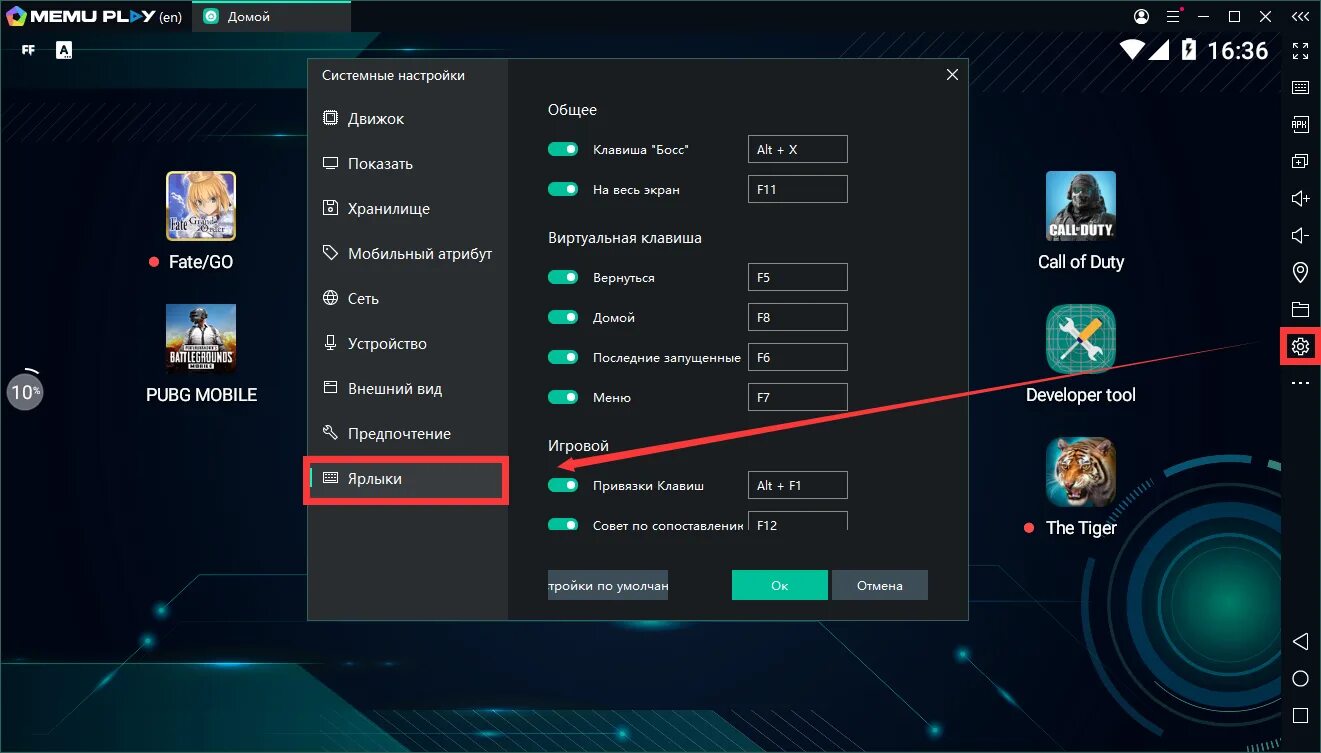Open virtual GPS location tool
This screenshot has height=753, width=1321.
[x=1300, y=271]
